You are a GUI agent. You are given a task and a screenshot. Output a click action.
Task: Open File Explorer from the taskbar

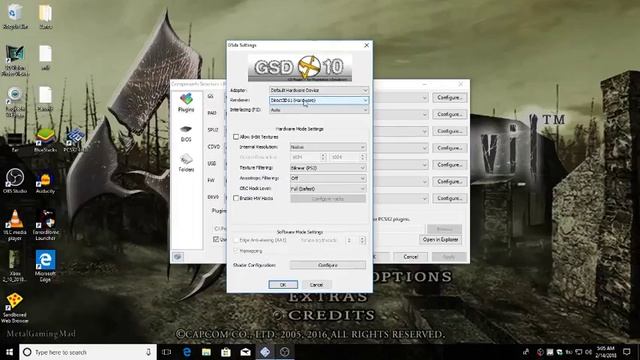tap(206, 352)
